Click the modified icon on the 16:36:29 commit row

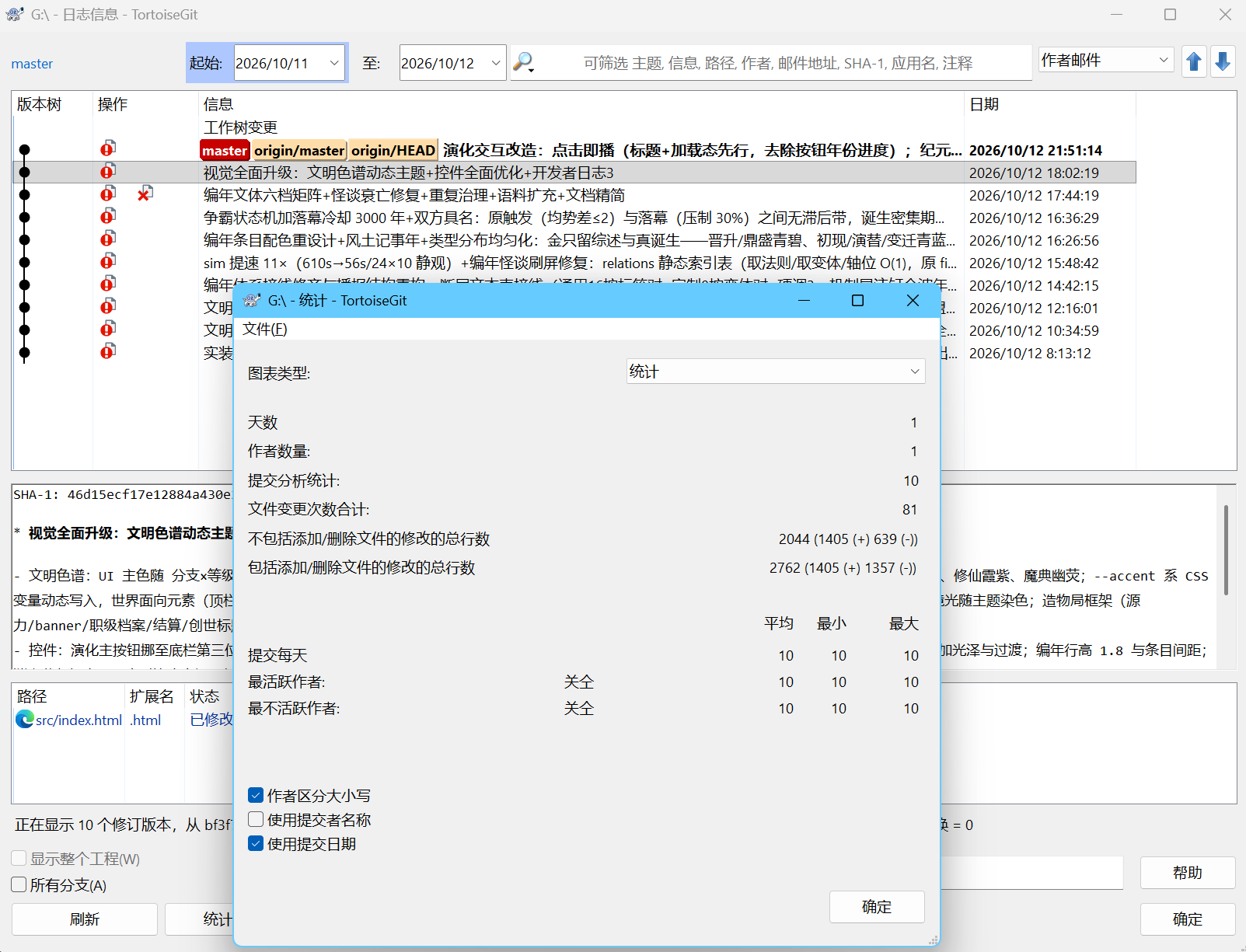108,216
